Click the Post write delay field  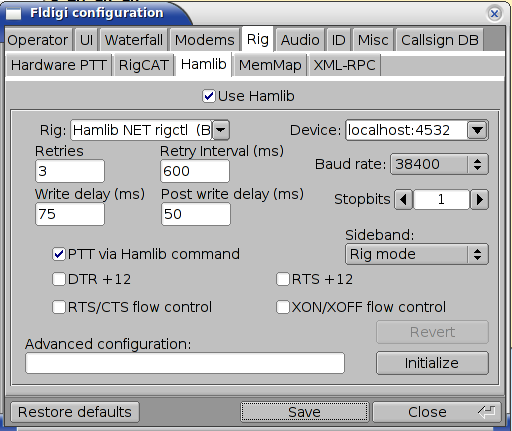tap(196, 214)
